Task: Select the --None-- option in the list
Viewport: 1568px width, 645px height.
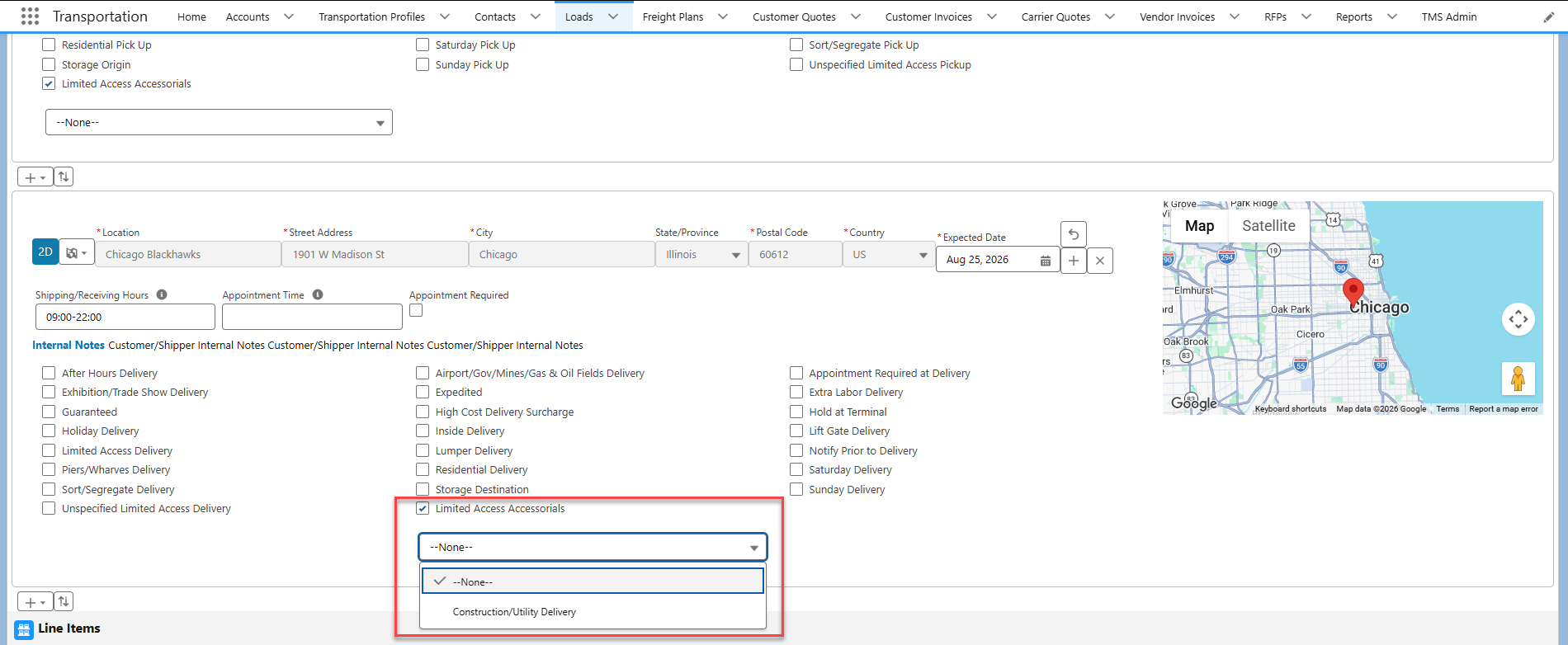Action: tap(593, 581)
